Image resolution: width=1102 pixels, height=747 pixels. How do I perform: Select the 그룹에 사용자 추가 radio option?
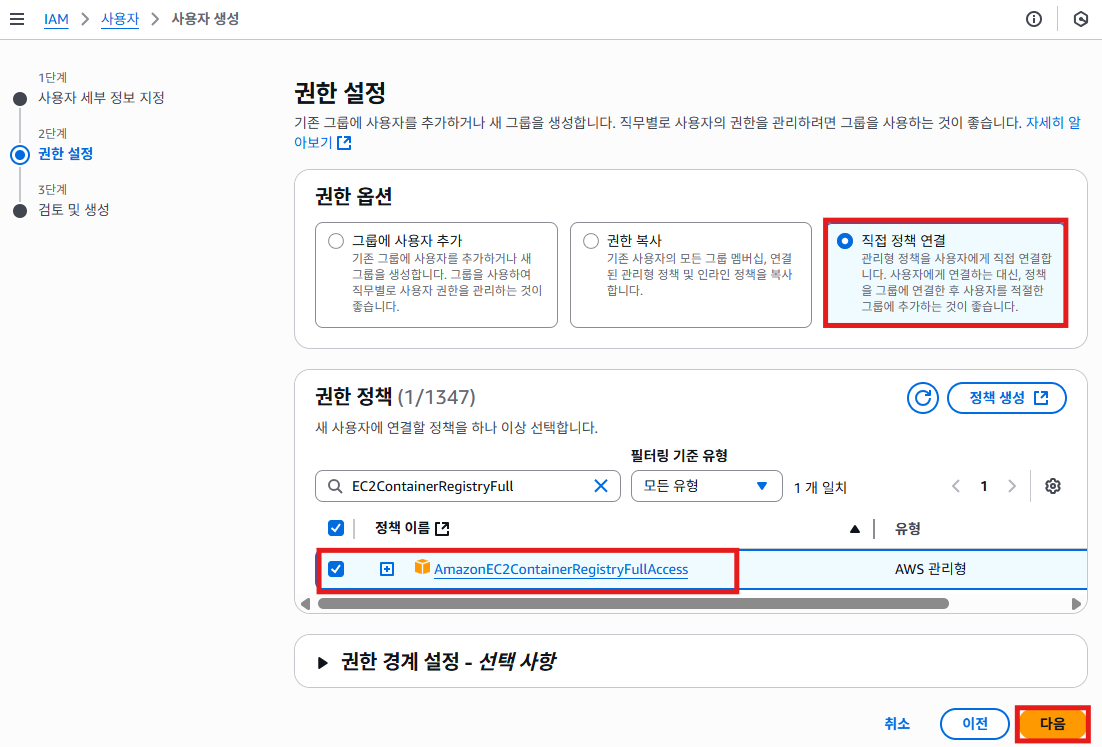click(x=336, y=241)
